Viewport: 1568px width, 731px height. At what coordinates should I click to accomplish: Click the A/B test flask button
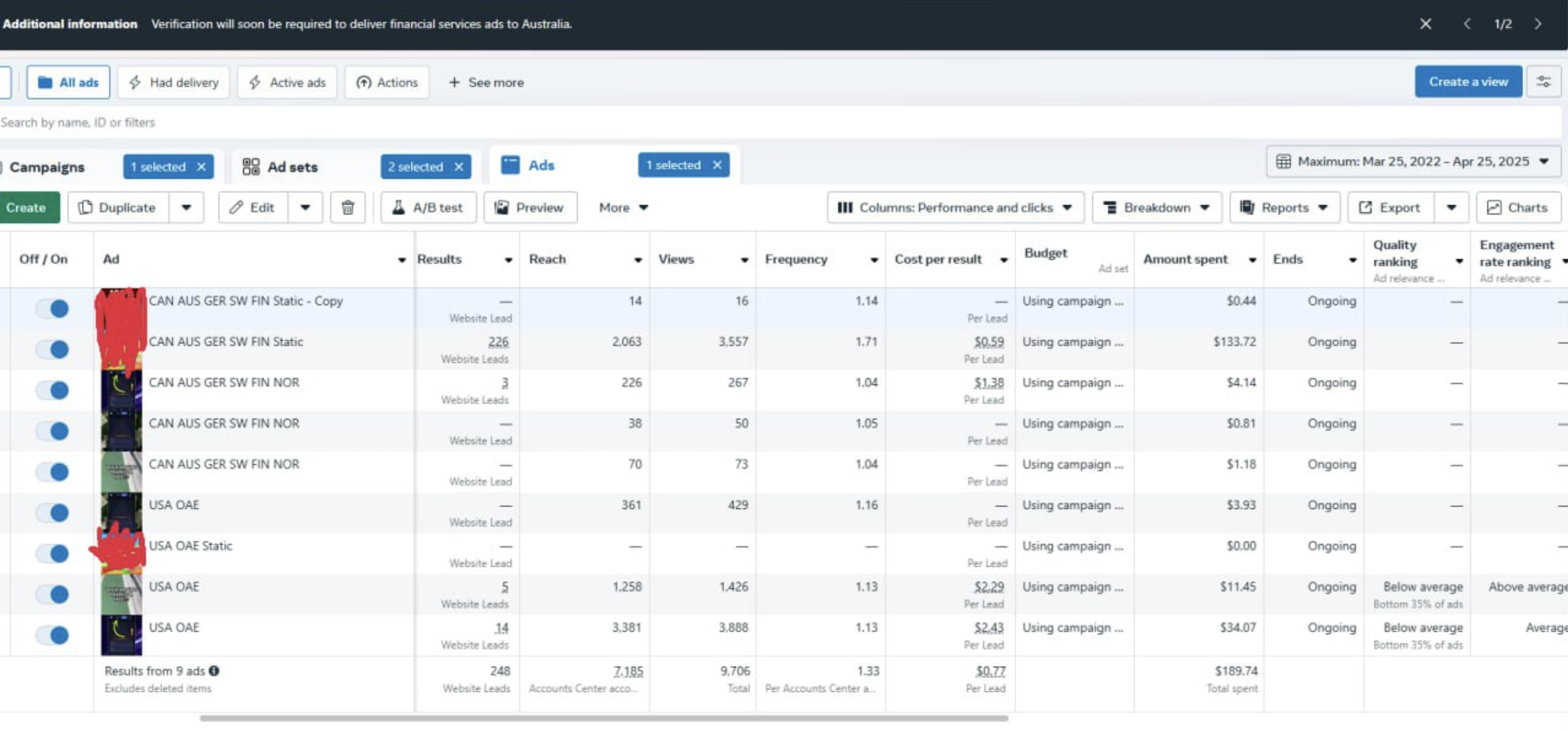click(x=428, y=208)
